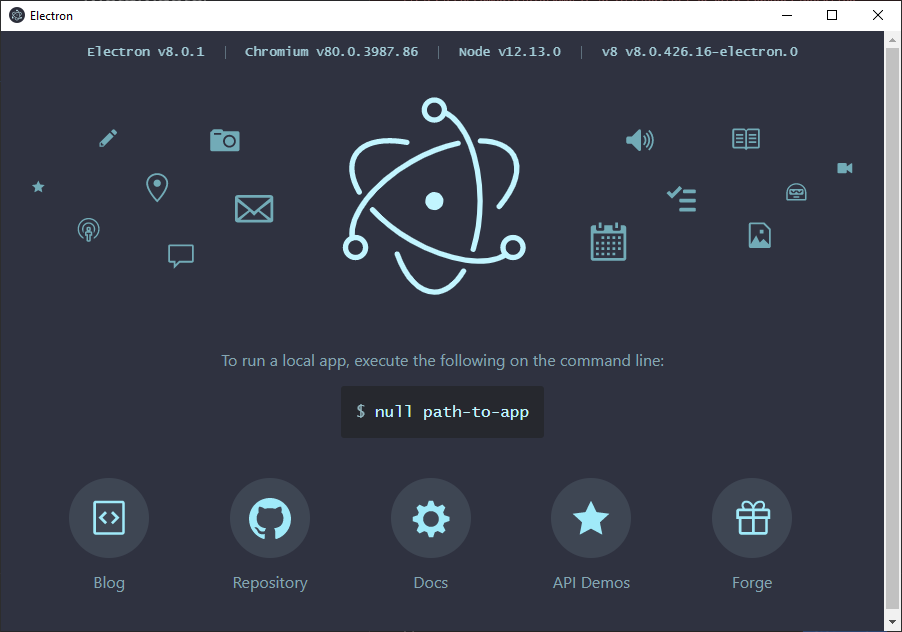902x632 pixels.
Task: Follow the Forge link label
Action: (752, 583)
